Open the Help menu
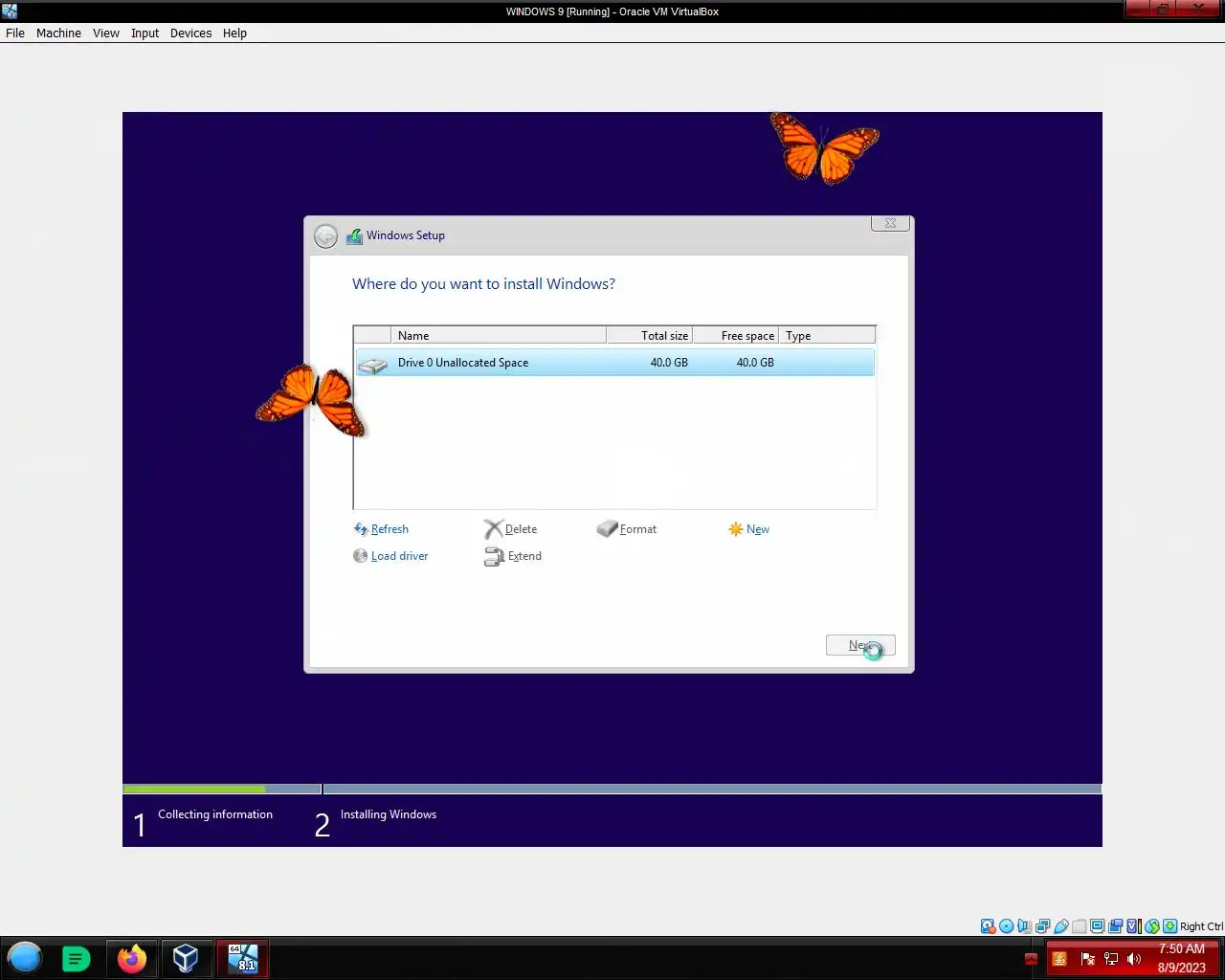 tap(234, 33)
